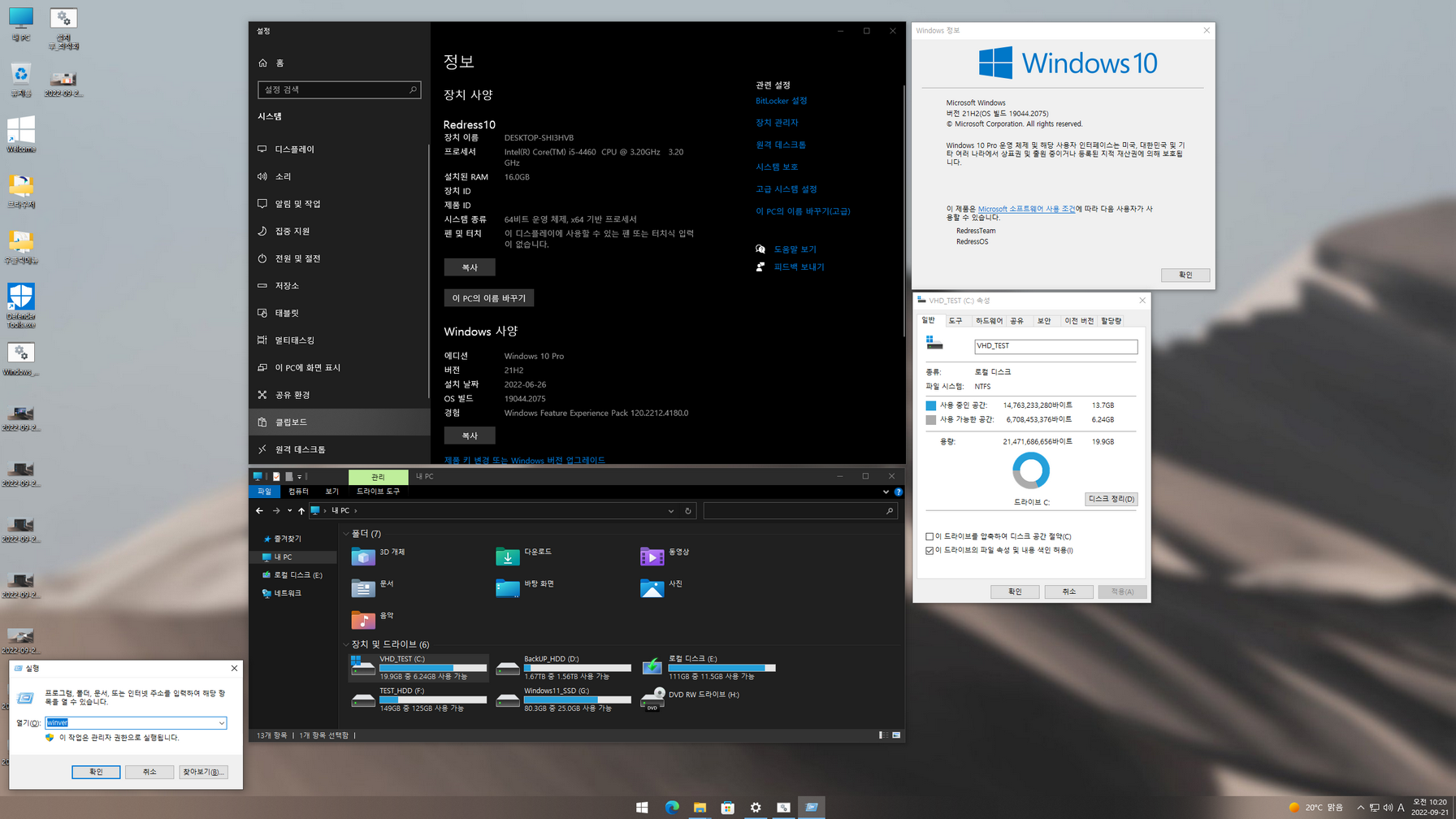
Task: Open Explorer 컴퓨터 ribbon tab
Action: click(298, 492)
